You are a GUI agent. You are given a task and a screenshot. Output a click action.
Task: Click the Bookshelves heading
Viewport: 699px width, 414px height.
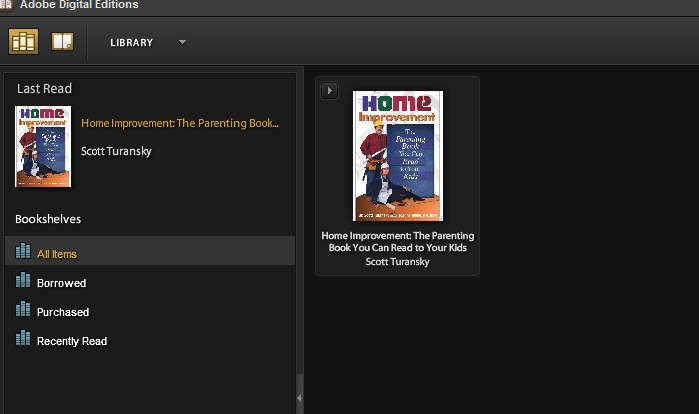(x=48, y=219)
